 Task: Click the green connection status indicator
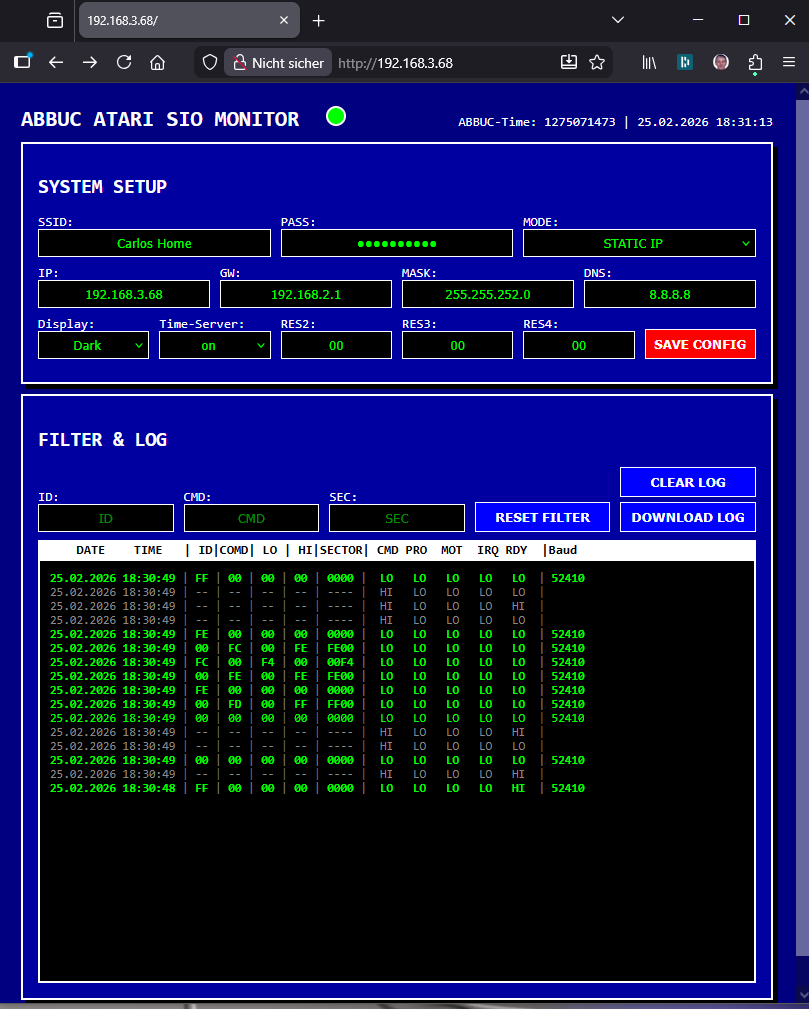336,116
